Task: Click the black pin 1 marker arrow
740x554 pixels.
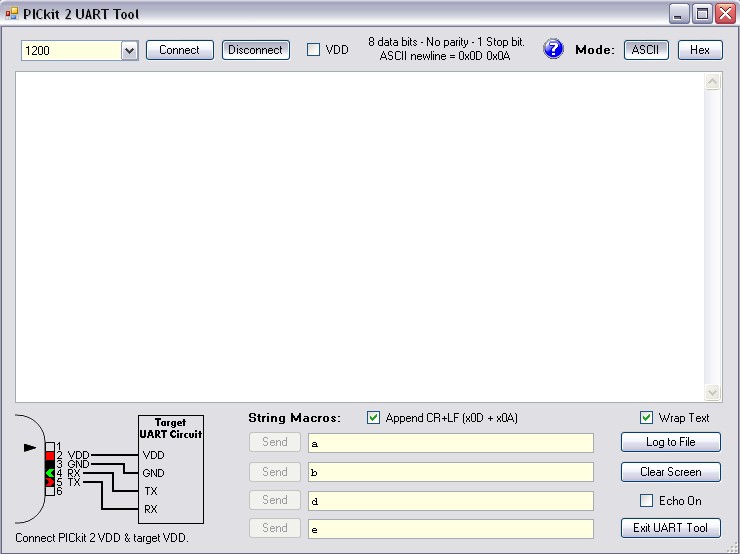Action: [30, 447]
